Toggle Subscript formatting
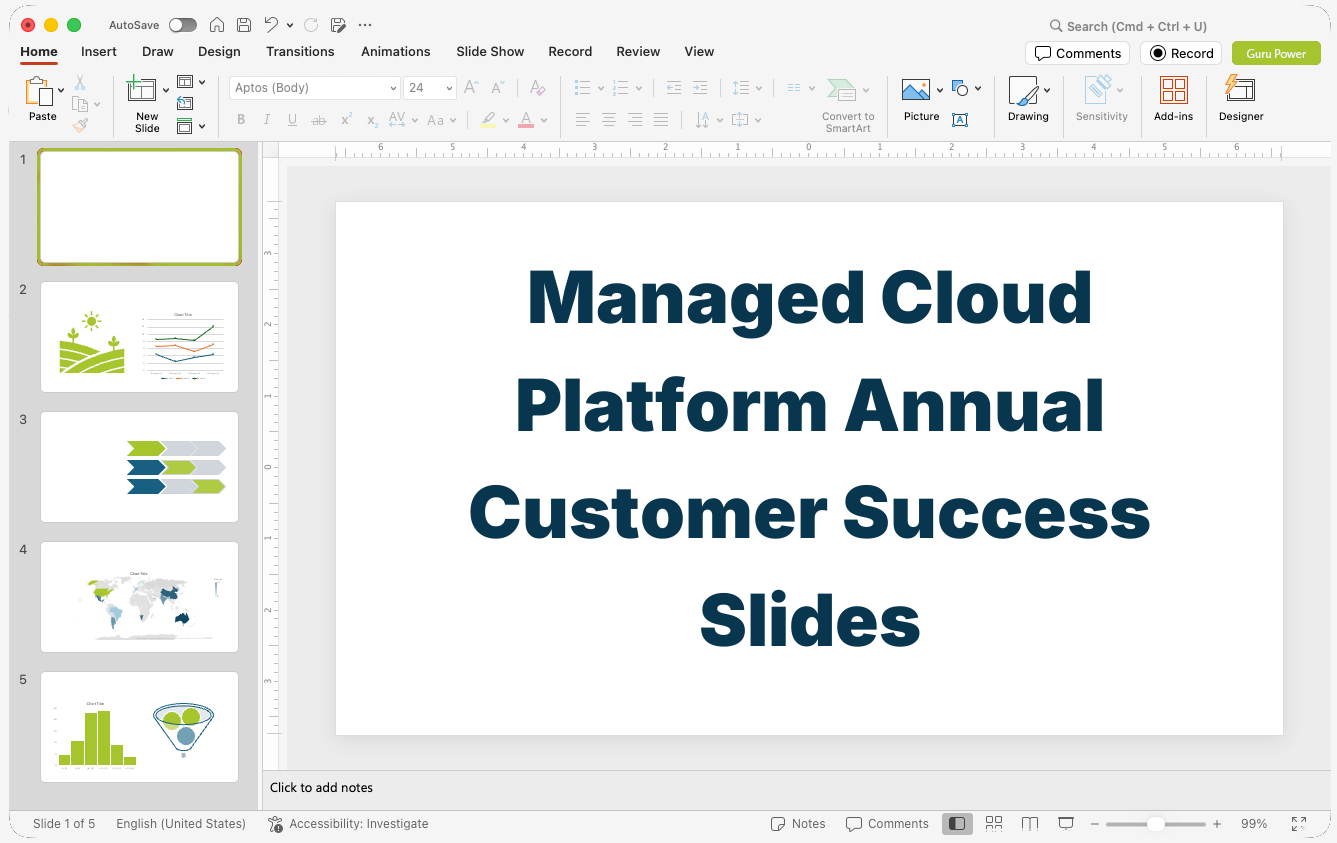Screen dimensions: 1337x843 (372, 120)
